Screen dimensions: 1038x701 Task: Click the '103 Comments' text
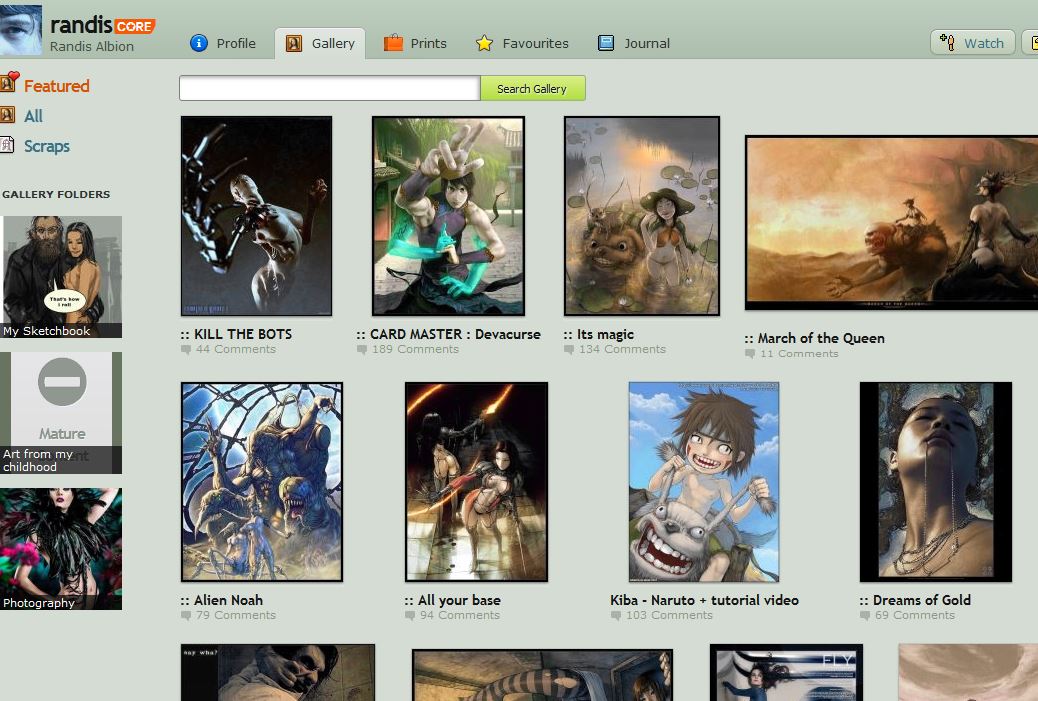[669, 616]
